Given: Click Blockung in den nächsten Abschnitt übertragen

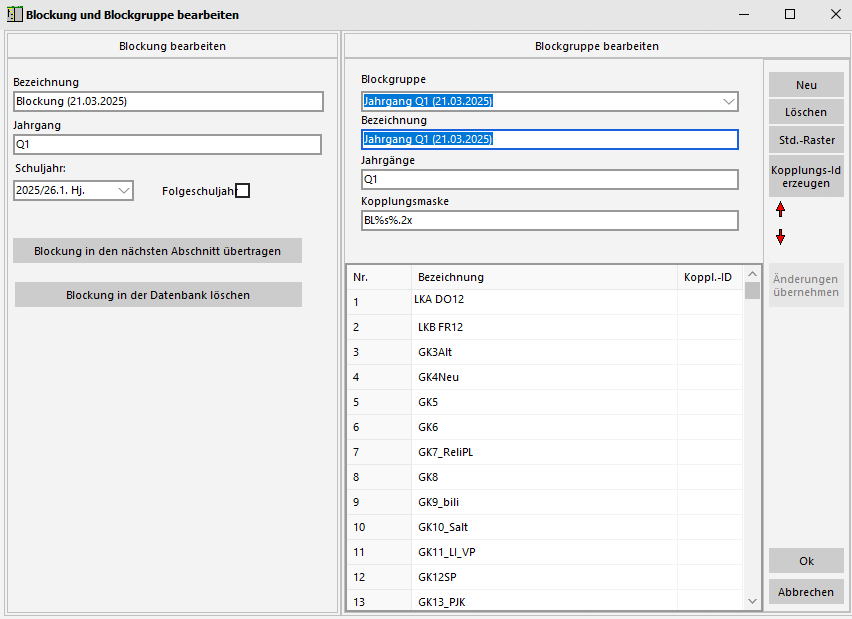Looking at the screenshot, I should pyautogui.click(x=157, y=251).
